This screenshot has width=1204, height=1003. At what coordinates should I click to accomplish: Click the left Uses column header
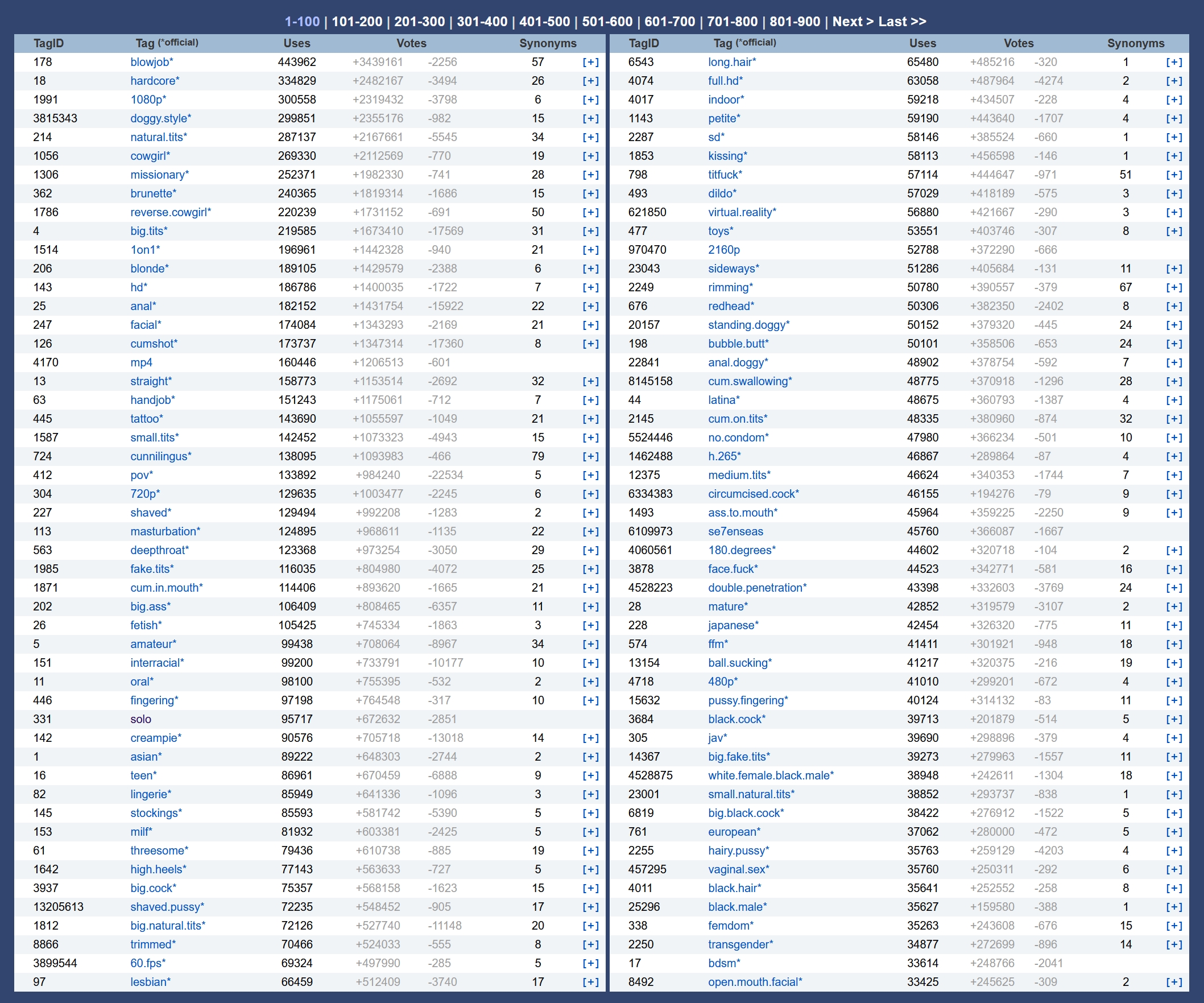pos(296,43)
